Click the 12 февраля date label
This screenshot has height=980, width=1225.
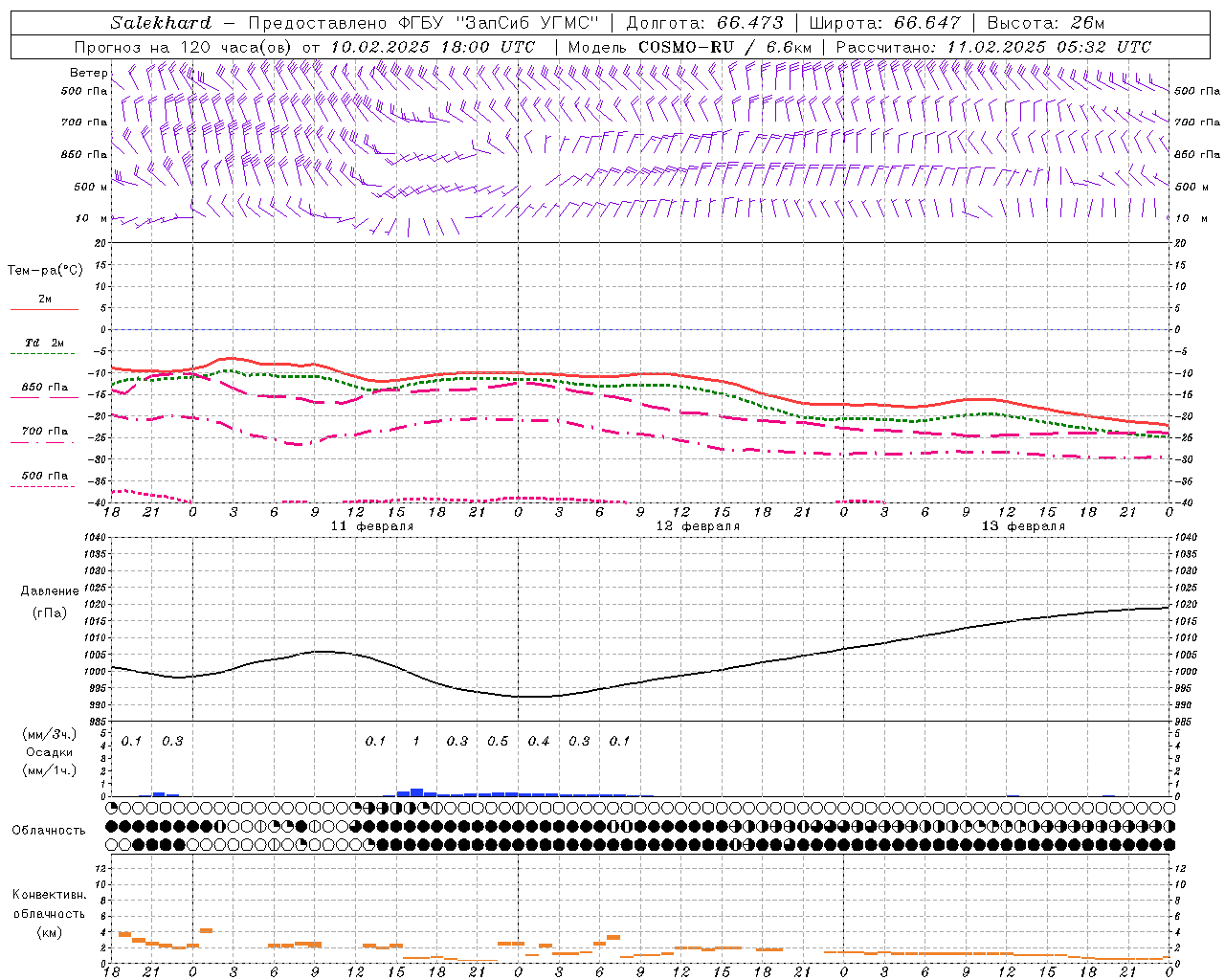click(x=698, y=526)
